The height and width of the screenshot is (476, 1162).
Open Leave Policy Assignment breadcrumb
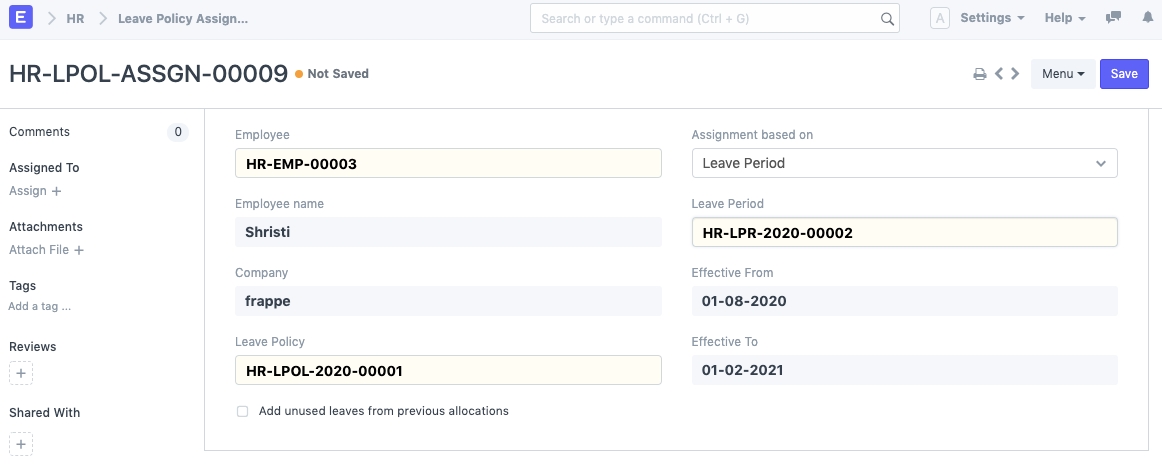pos(182,18)
